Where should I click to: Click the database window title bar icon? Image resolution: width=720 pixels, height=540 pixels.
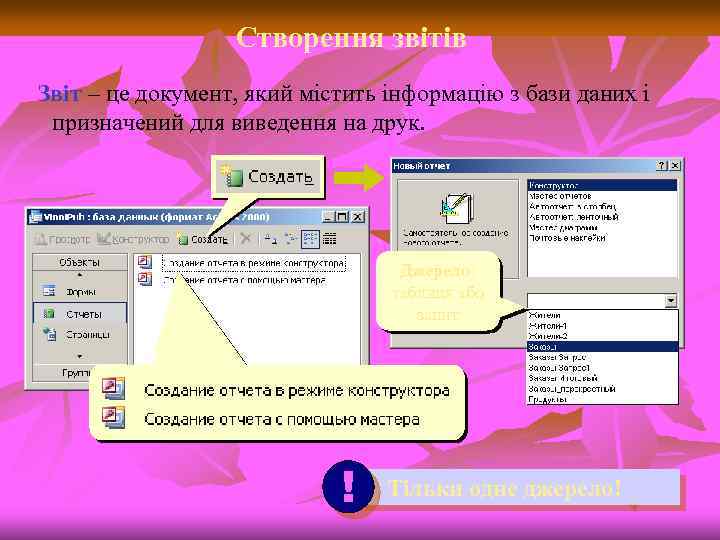pyautogui.click(x=35, y=217)
